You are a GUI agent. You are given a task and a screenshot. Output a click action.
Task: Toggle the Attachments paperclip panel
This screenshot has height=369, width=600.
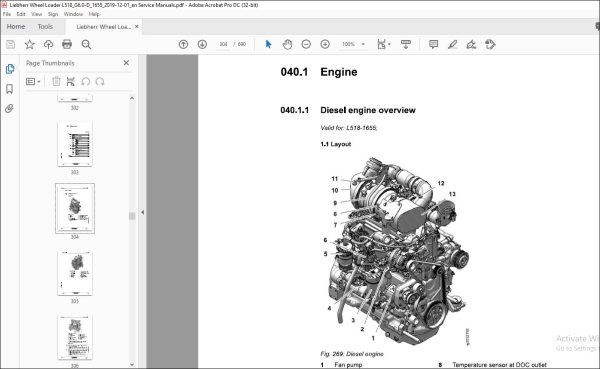coord(10,109)
